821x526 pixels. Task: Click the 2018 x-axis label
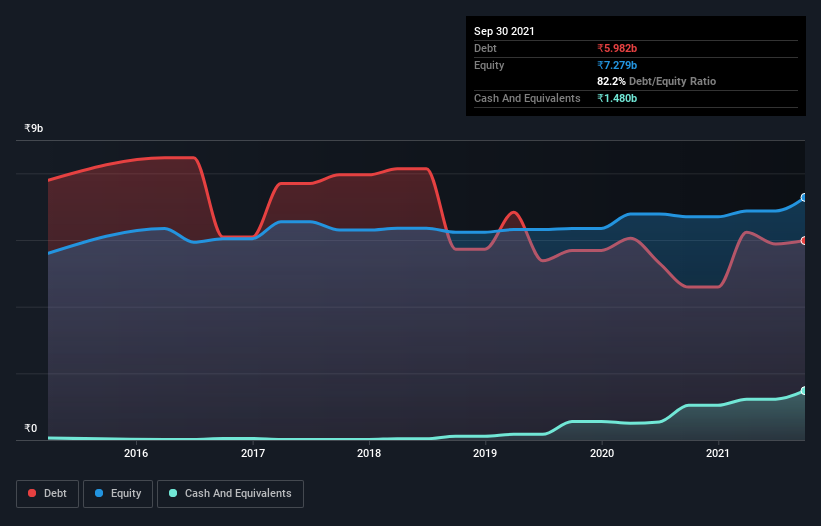point(369,453)
